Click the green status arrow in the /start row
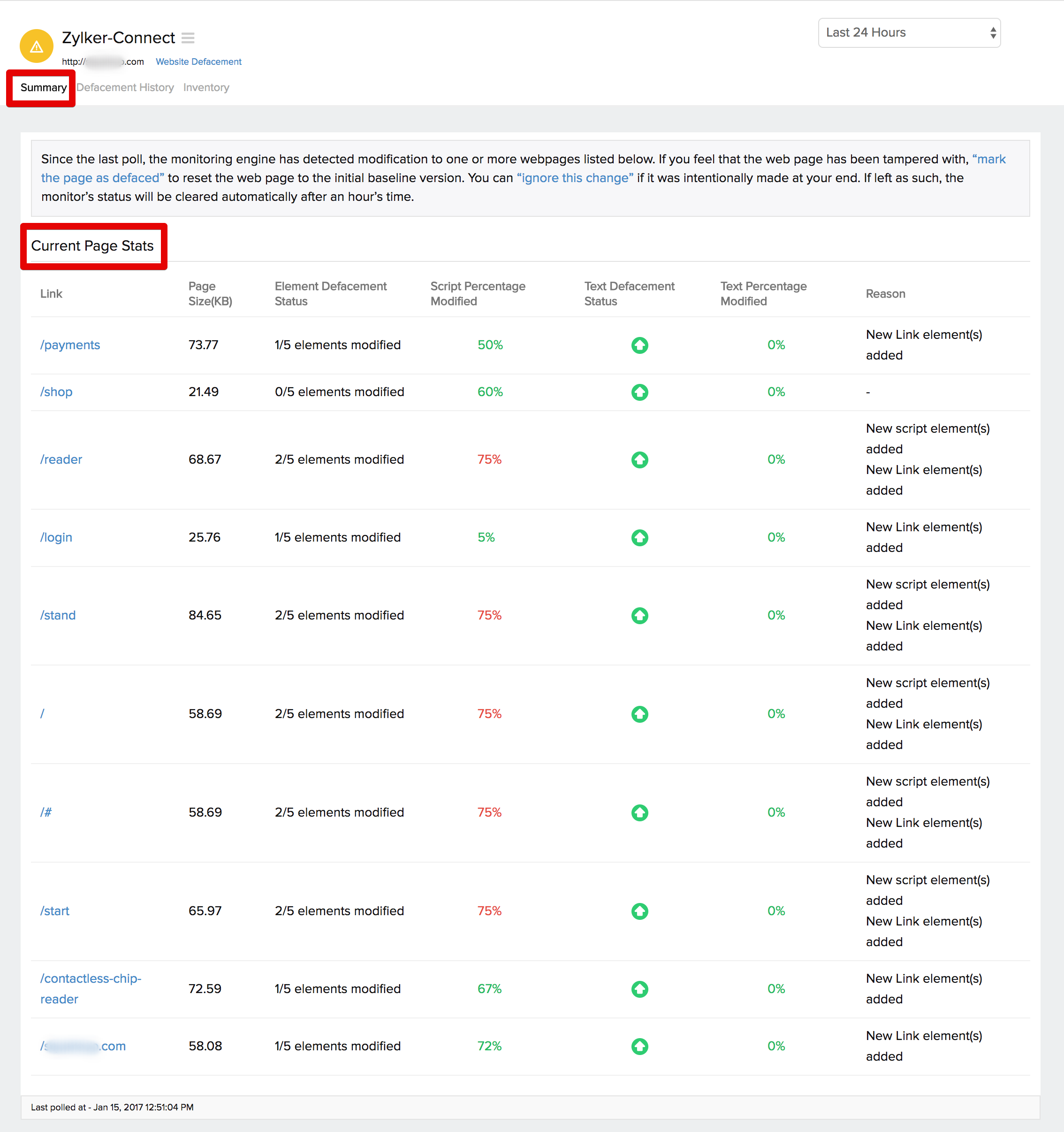 [x=639, y=911]
